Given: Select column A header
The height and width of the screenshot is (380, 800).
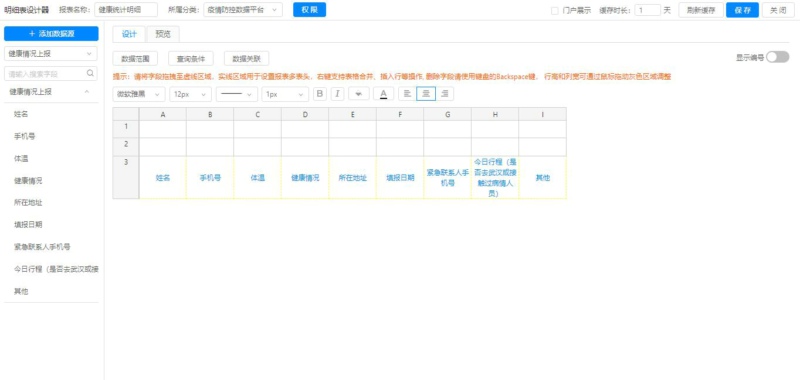Looking at the screenshot, I should click(x=163, y=114).
